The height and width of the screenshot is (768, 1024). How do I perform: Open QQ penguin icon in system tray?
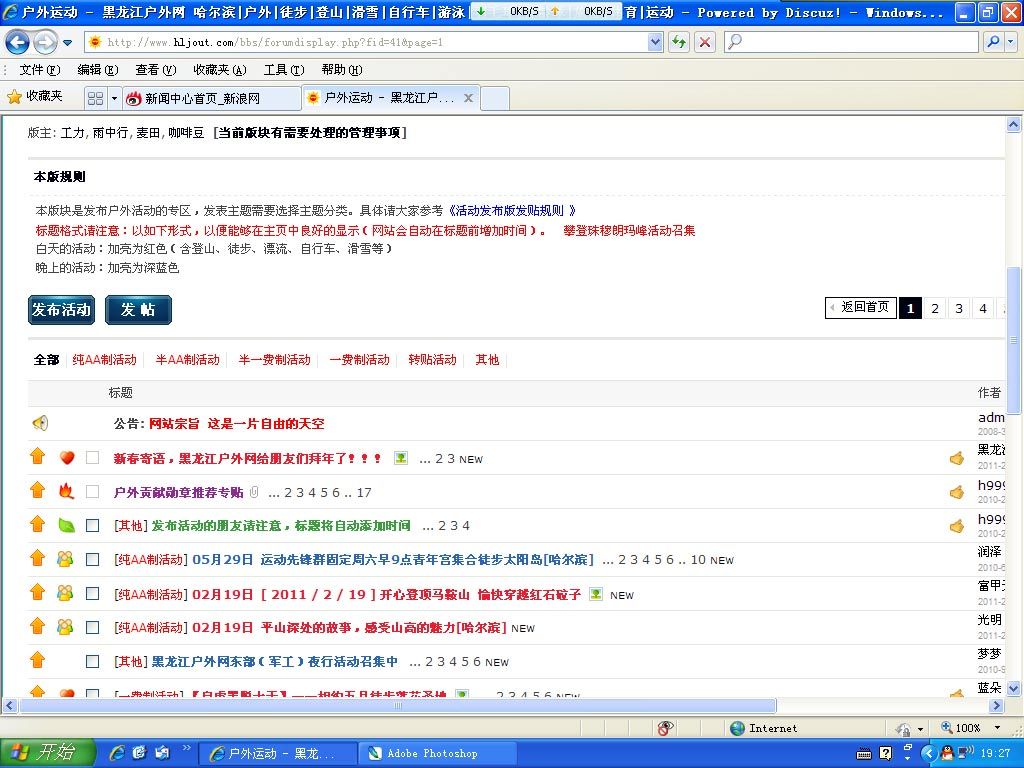929,753
